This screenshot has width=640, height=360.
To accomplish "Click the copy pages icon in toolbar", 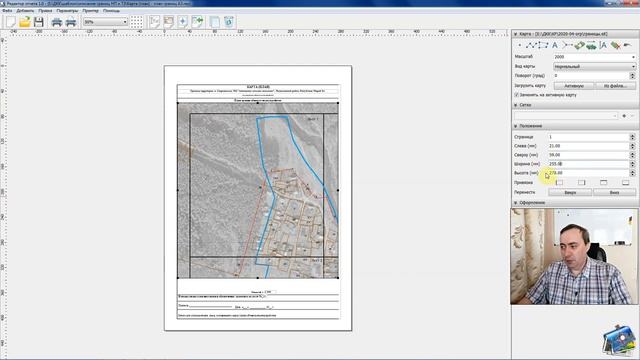I will click(215, 22).
